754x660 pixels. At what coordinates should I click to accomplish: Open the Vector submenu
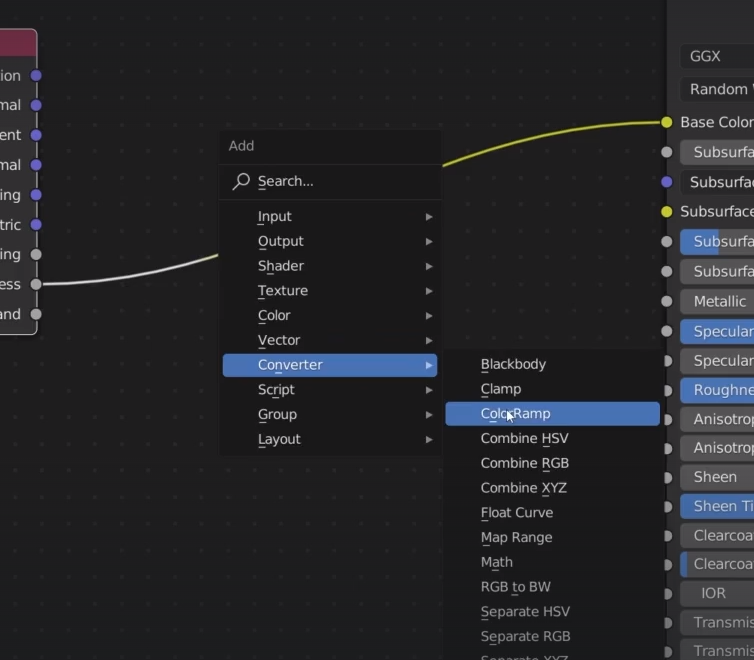[x=330, y=340]
